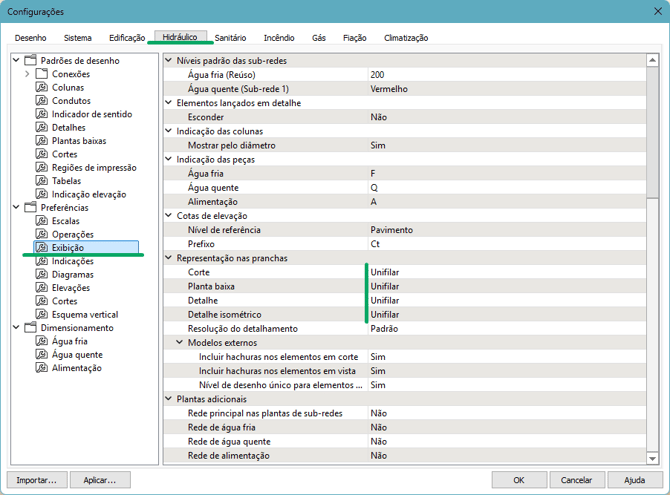Screen dimensions: 670x495
Task: Select the Diagramas item icon
Action: [42, 274]
